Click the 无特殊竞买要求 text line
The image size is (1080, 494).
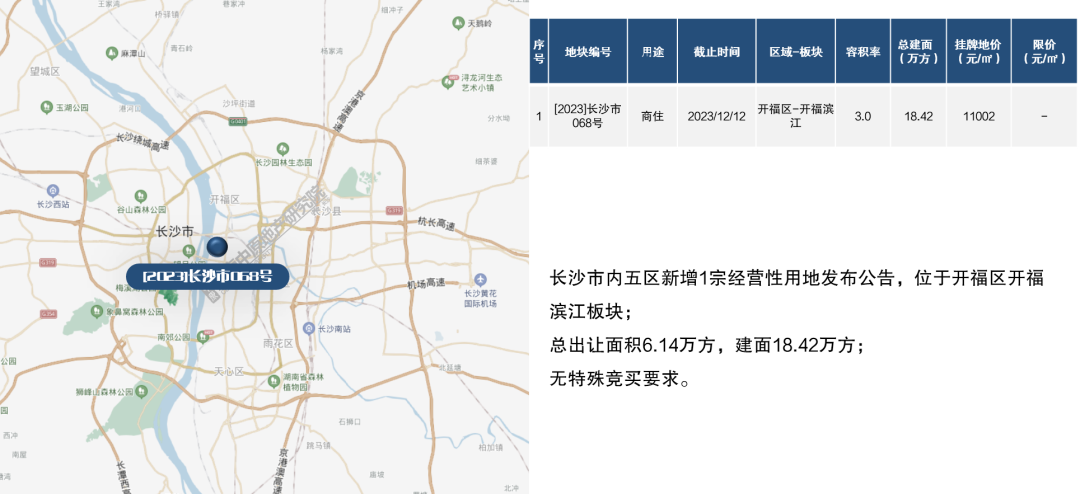pos(619,378)
